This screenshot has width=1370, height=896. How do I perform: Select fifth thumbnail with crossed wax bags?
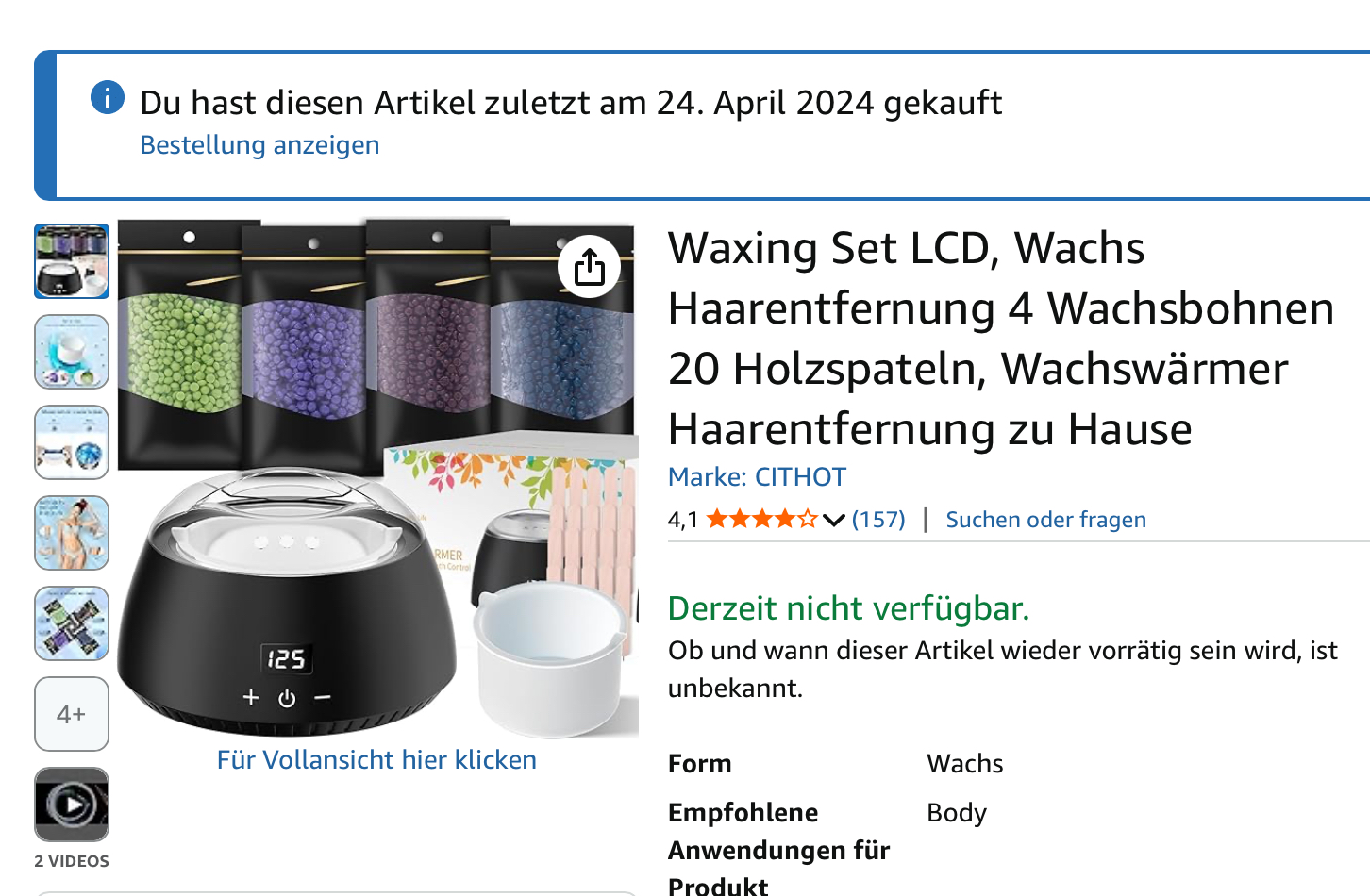pyautogui.click(x=72, y=623)
